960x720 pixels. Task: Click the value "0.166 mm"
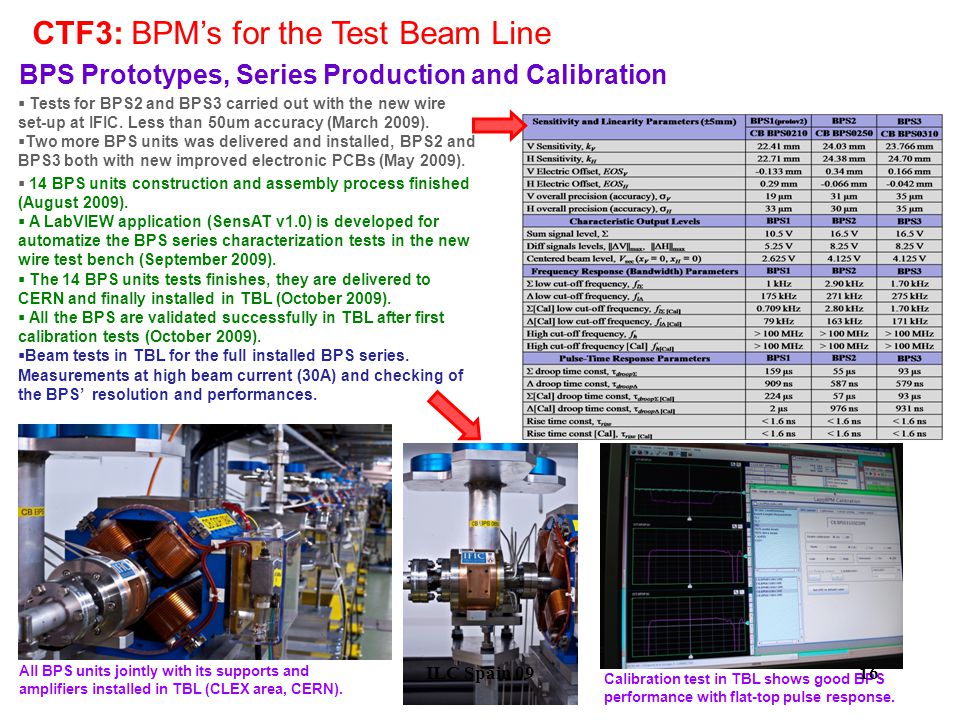pyautogui.click(x=909, y=171)
